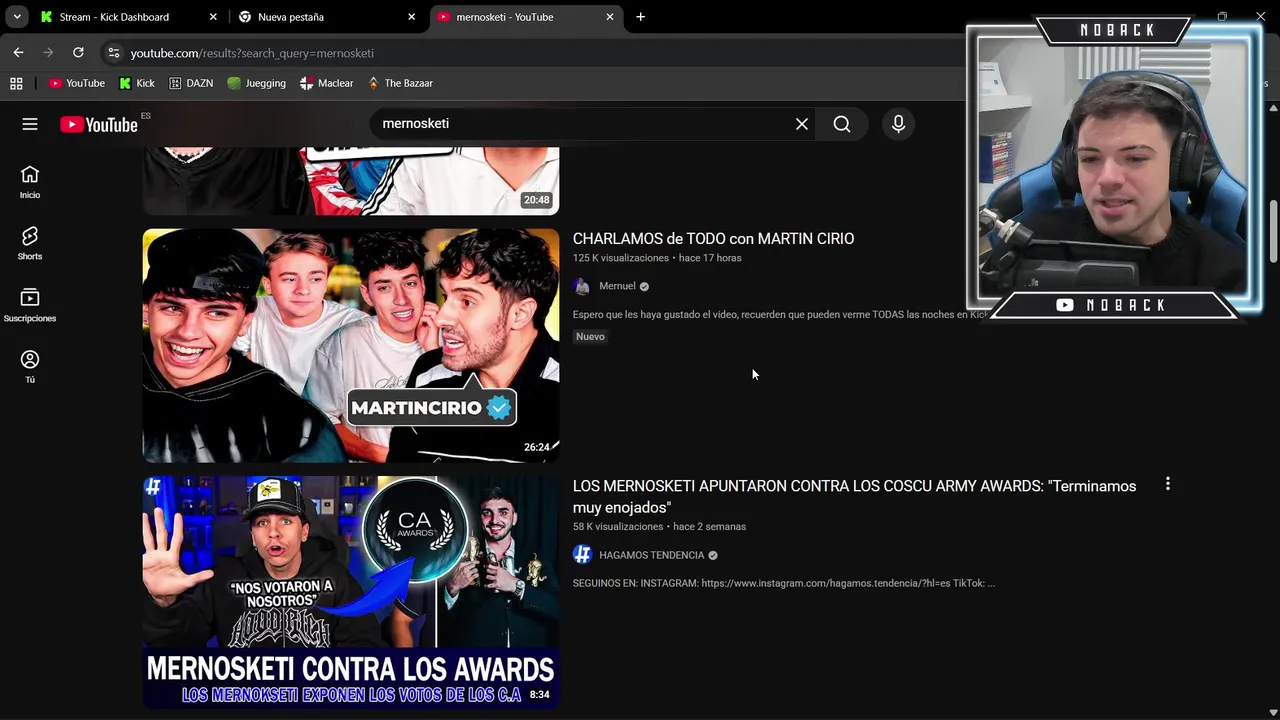
Task: Click the 'SEGUINOS EN: INSTAGRAM' description
Action: click(x=784, y=583)
